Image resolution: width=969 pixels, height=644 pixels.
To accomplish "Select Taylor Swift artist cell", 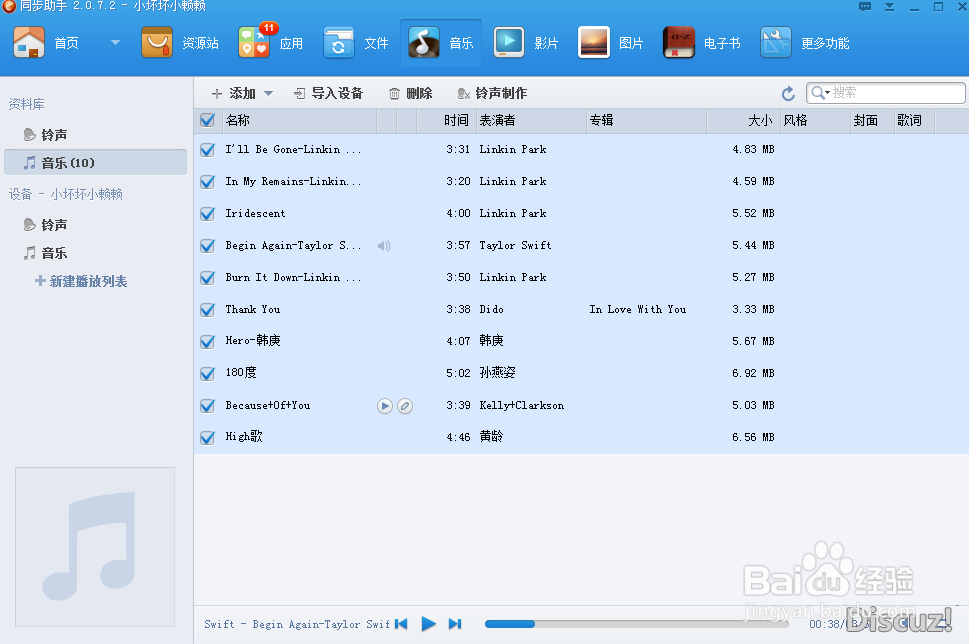I will (x=515, y=245).
